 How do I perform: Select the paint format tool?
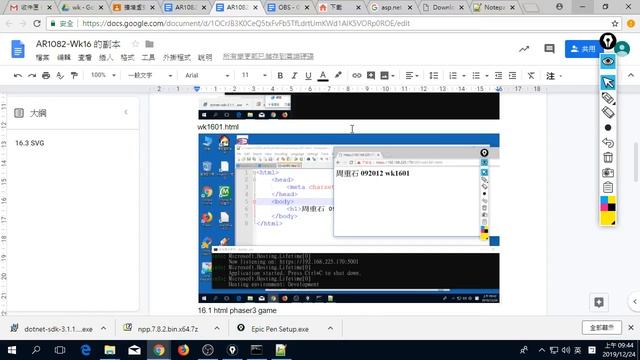(x=74, y=76)
